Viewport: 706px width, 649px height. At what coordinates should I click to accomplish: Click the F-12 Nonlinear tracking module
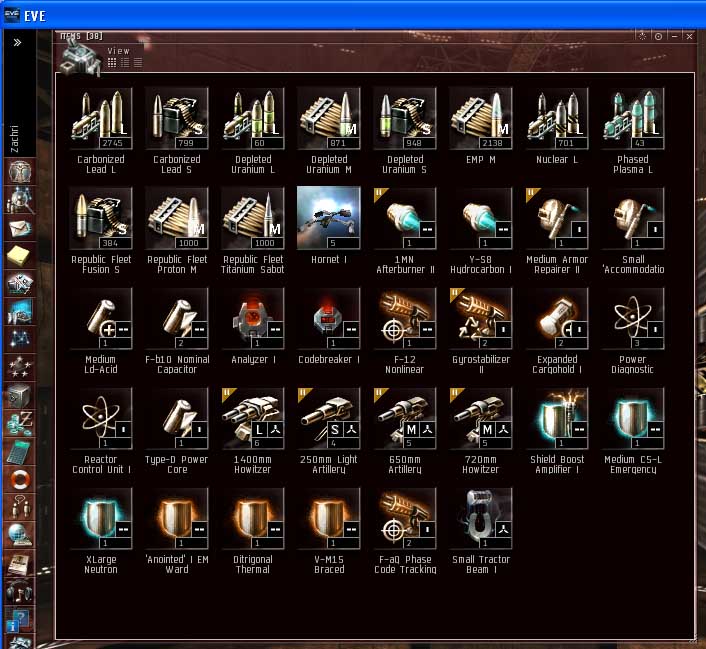(405, 318)
